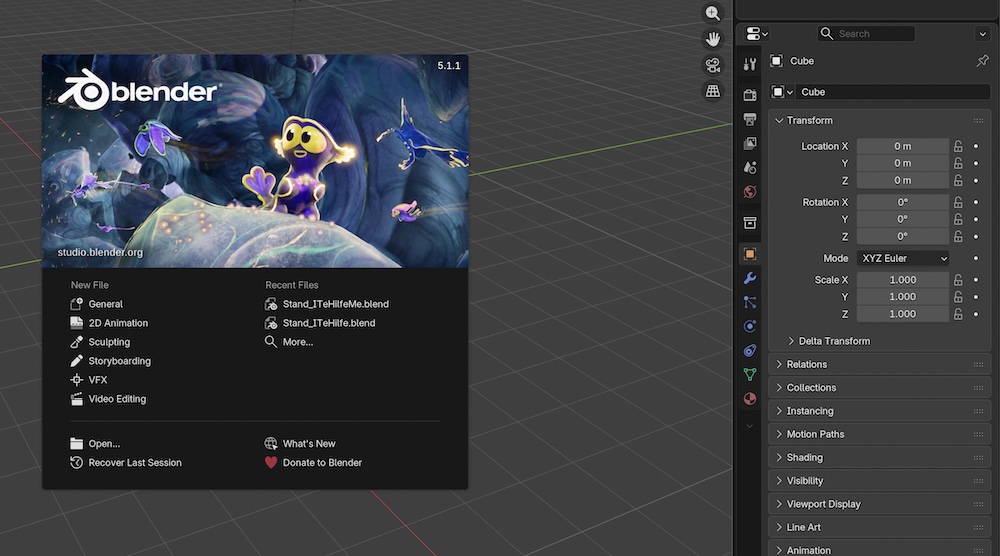Click the pin icon next to Cube header
Image resolution: width=1000 pixels, height=556 pixels.
(982, 61)
